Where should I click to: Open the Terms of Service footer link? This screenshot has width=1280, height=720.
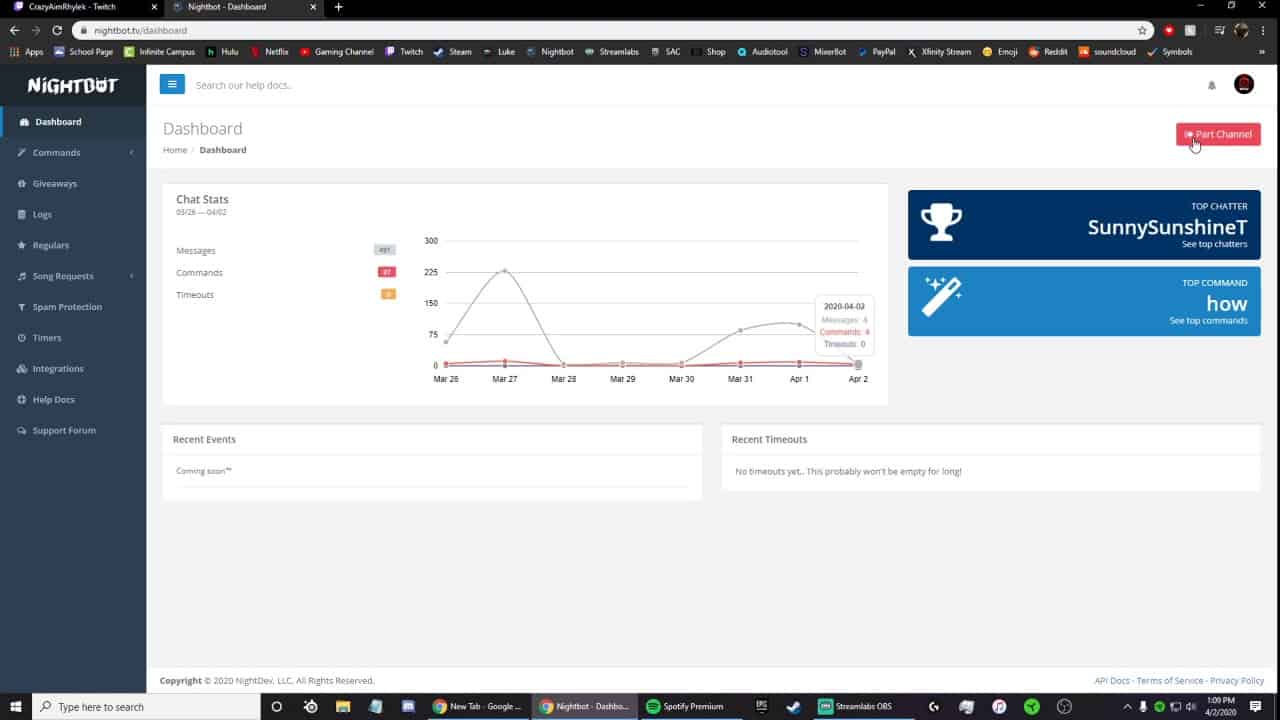click(x=1170, y=681)
